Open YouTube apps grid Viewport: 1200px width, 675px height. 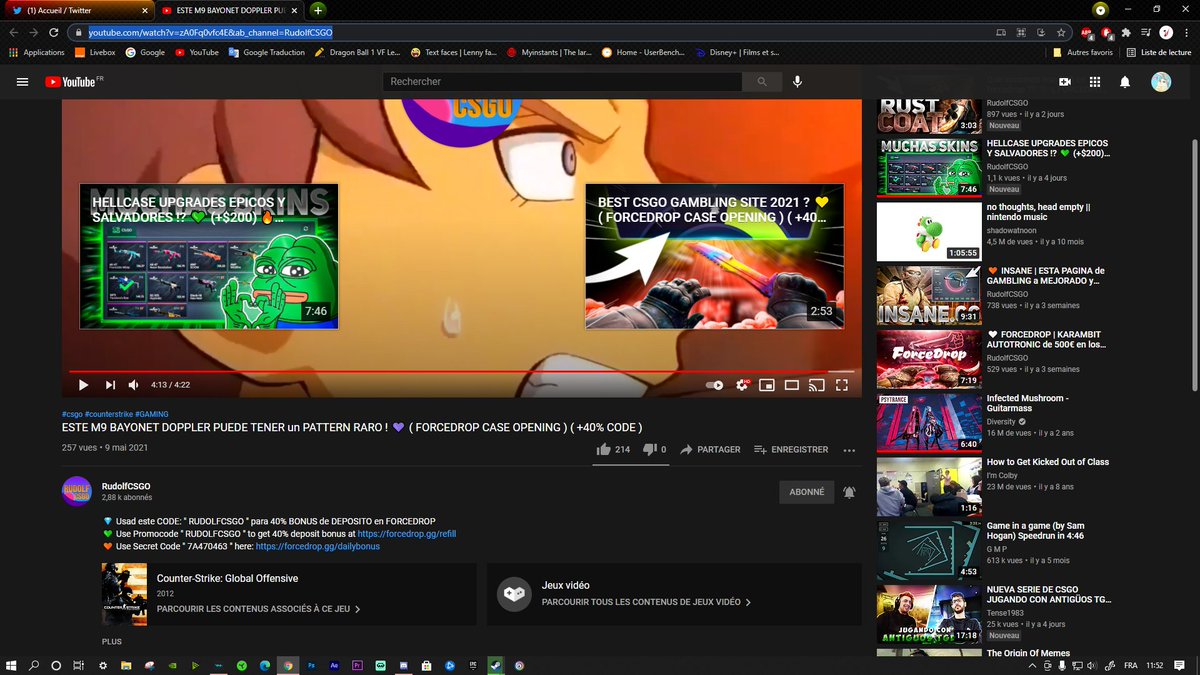1095,82
